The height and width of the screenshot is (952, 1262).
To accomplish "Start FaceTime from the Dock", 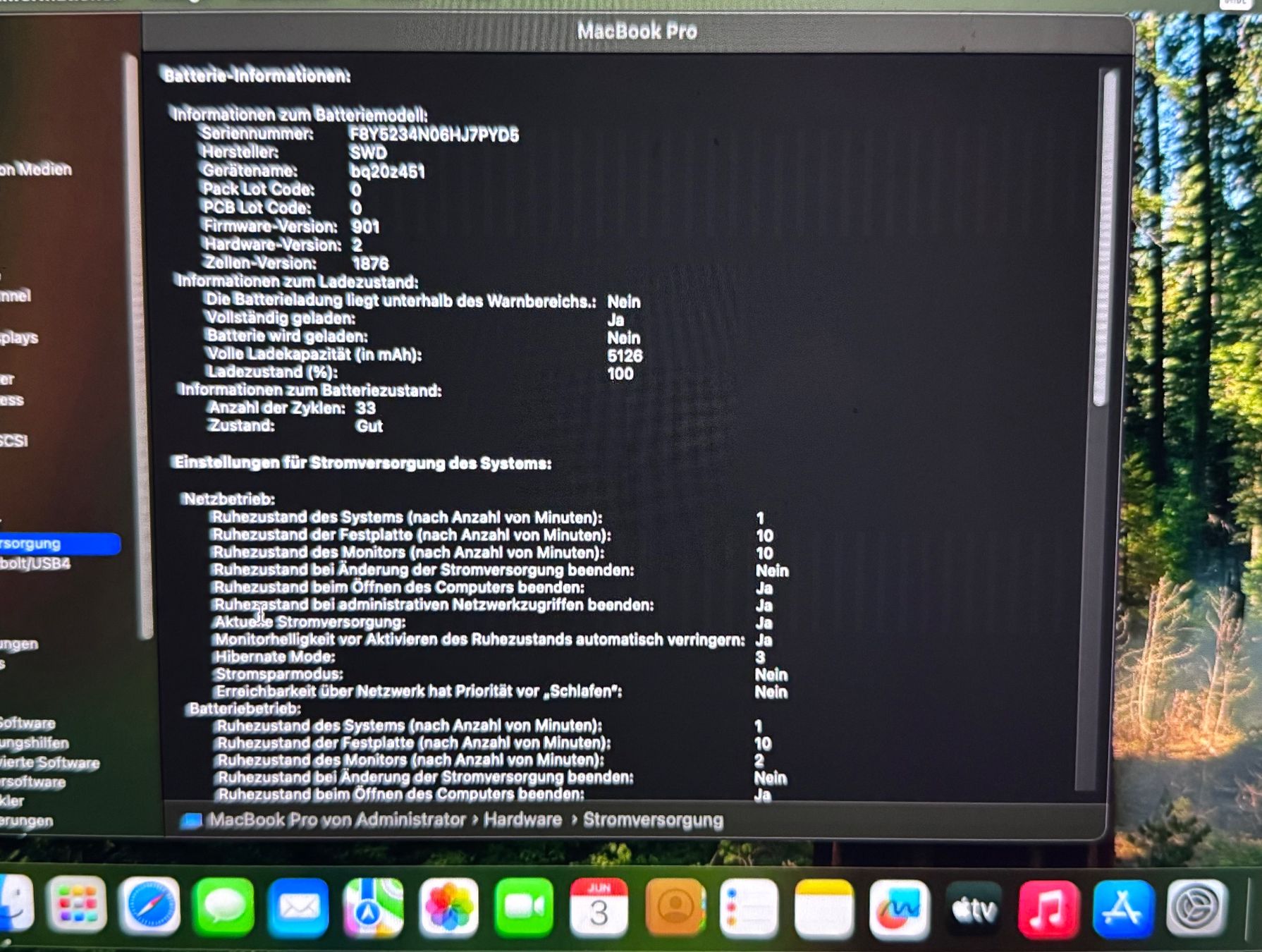I will [524, 908].
